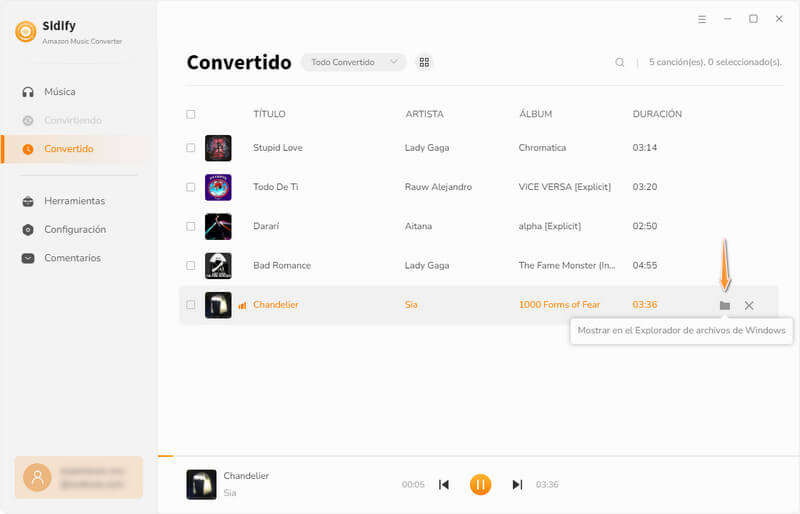The height and width of the screenshot is (514, 800).
Task: Click the alpha [Explicit] album cell
Action: pyautogui.click(x=550, y=226)
